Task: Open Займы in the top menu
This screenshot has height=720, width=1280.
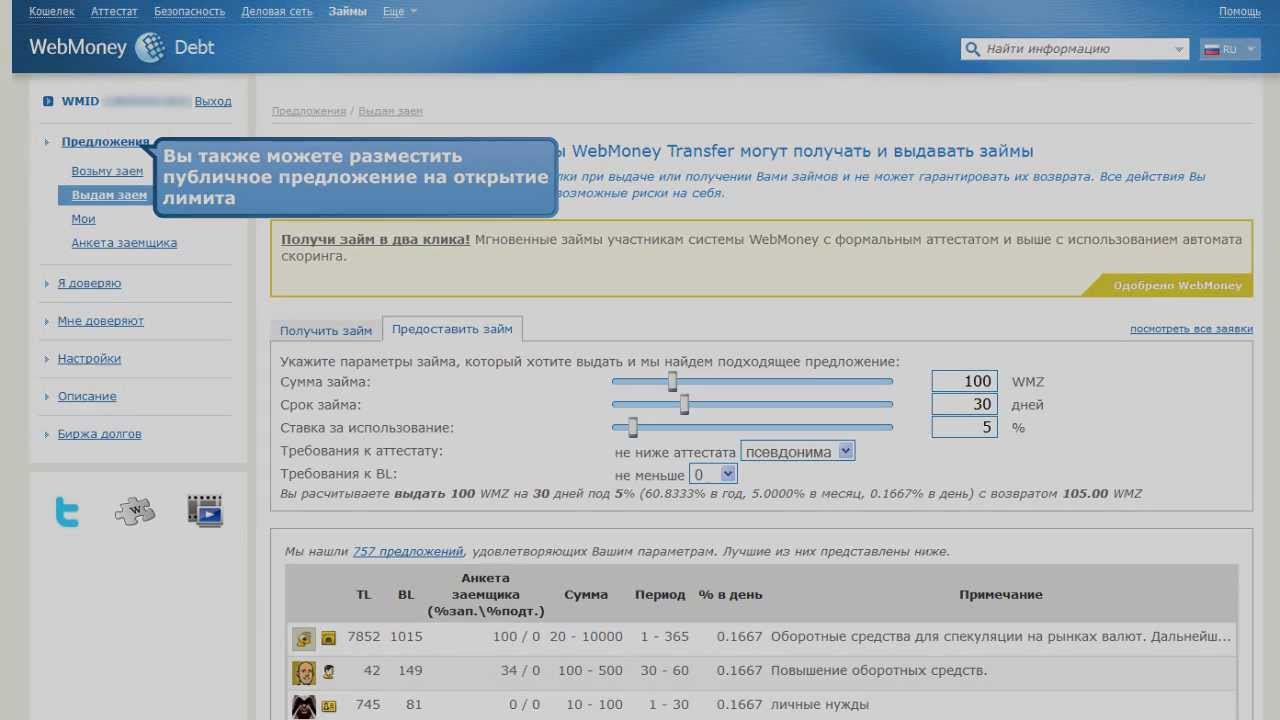Action: [x=347, y=12]
